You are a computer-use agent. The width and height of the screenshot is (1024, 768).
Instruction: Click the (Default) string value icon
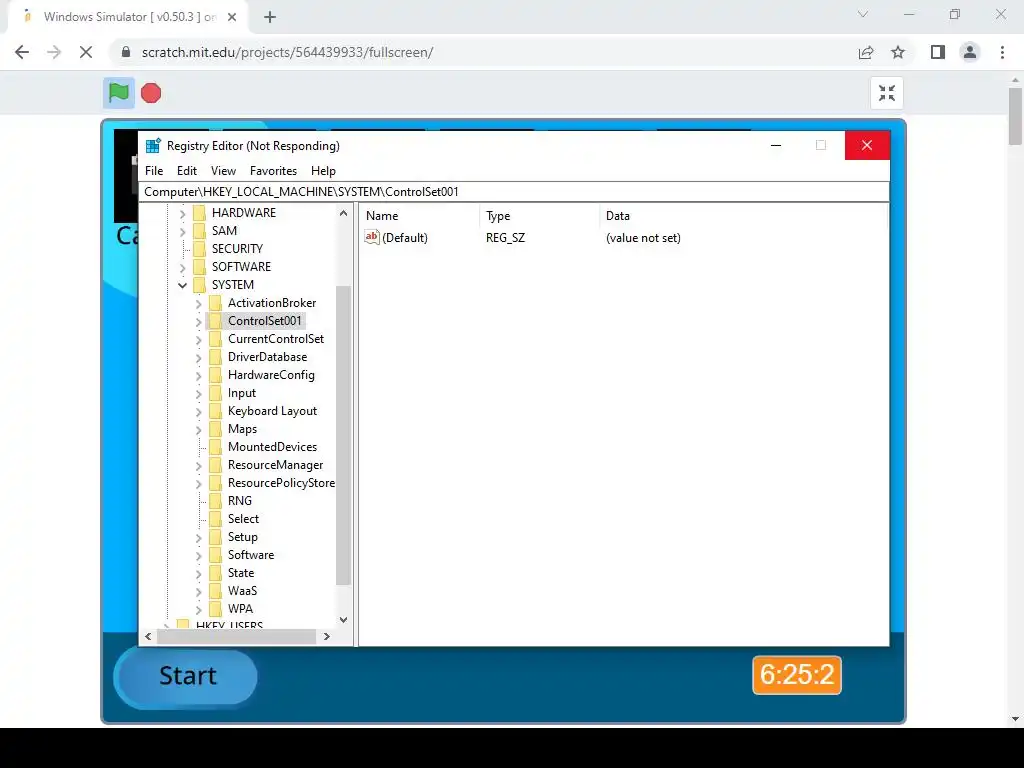(x=372, y=238)
